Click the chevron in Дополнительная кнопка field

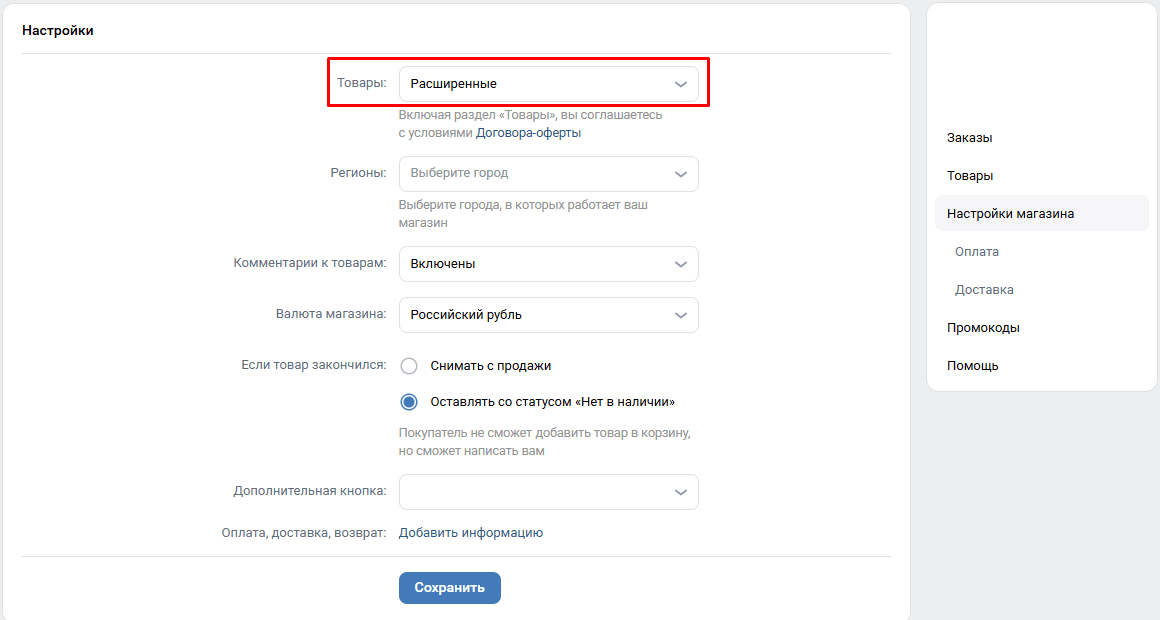681,492
